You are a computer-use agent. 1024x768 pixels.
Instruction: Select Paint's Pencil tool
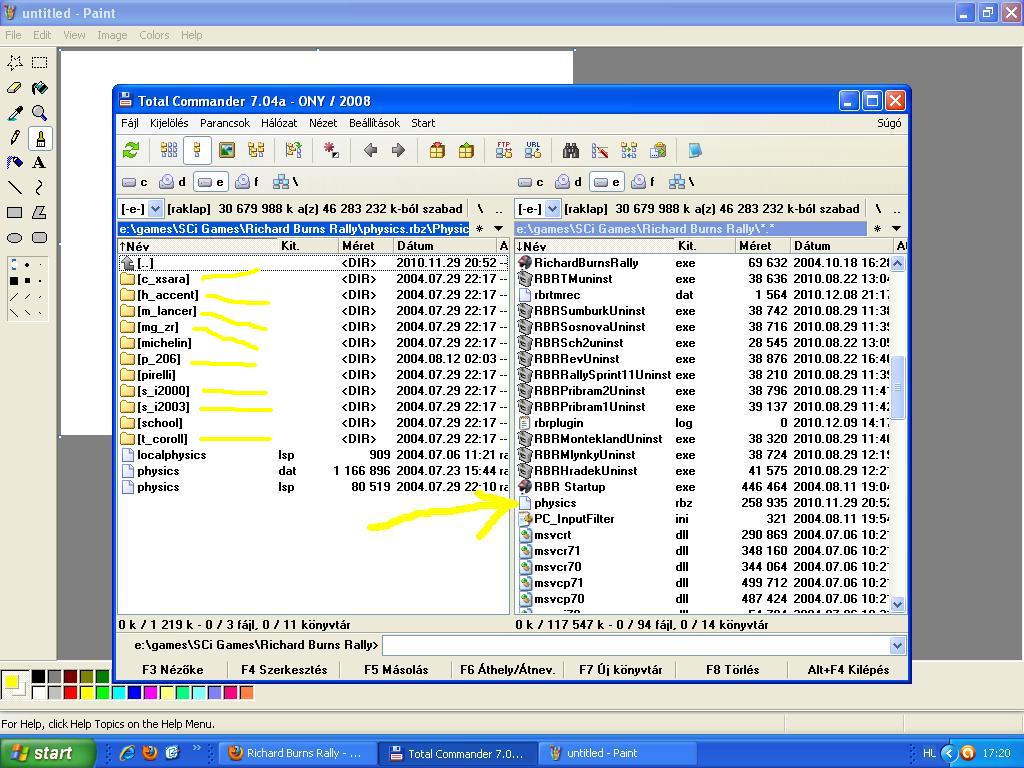(14, 138)
